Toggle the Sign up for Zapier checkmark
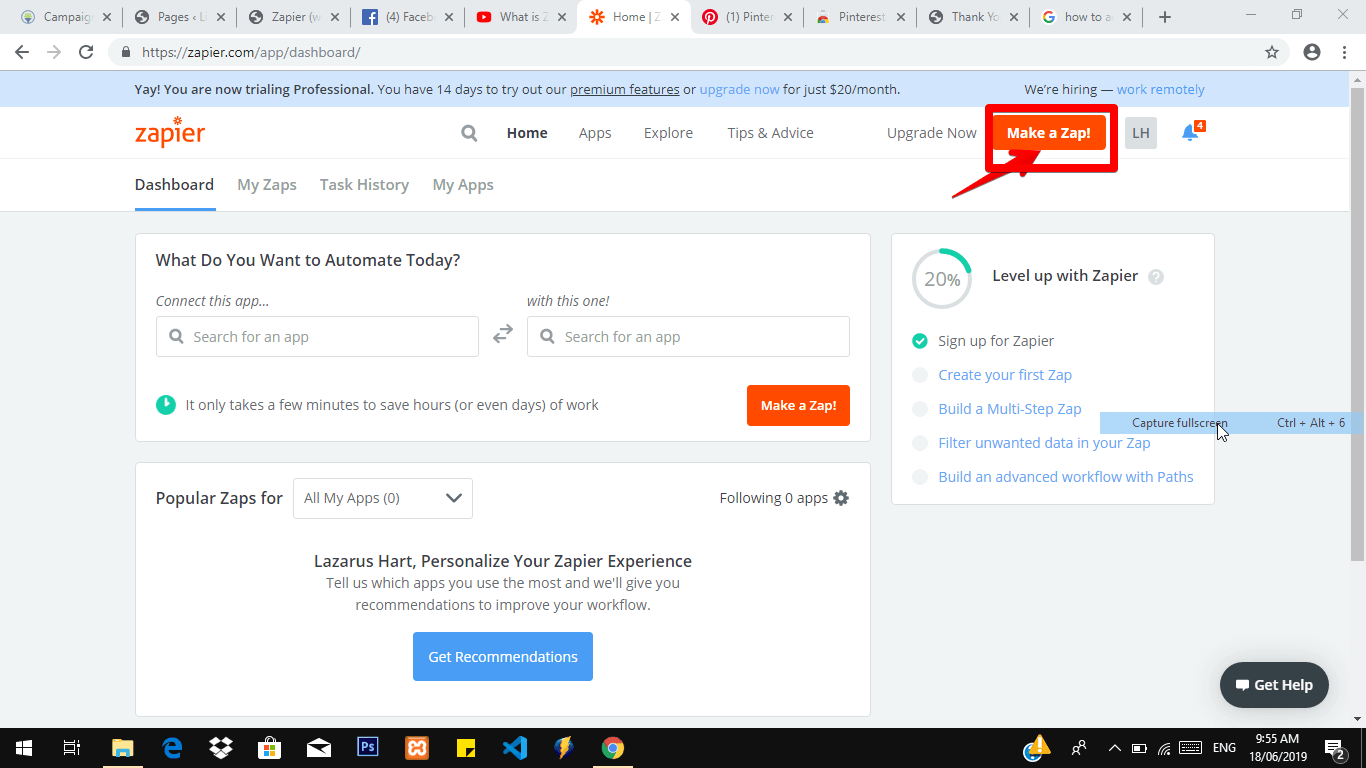The width and height of the screenshot is (1366, 768). (920, 341)
